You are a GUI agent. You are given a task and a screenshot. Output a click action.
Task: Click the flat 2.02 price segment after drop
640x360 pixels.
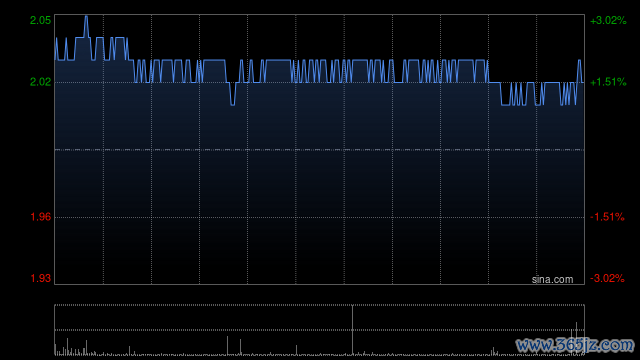[x=495, y=82]
